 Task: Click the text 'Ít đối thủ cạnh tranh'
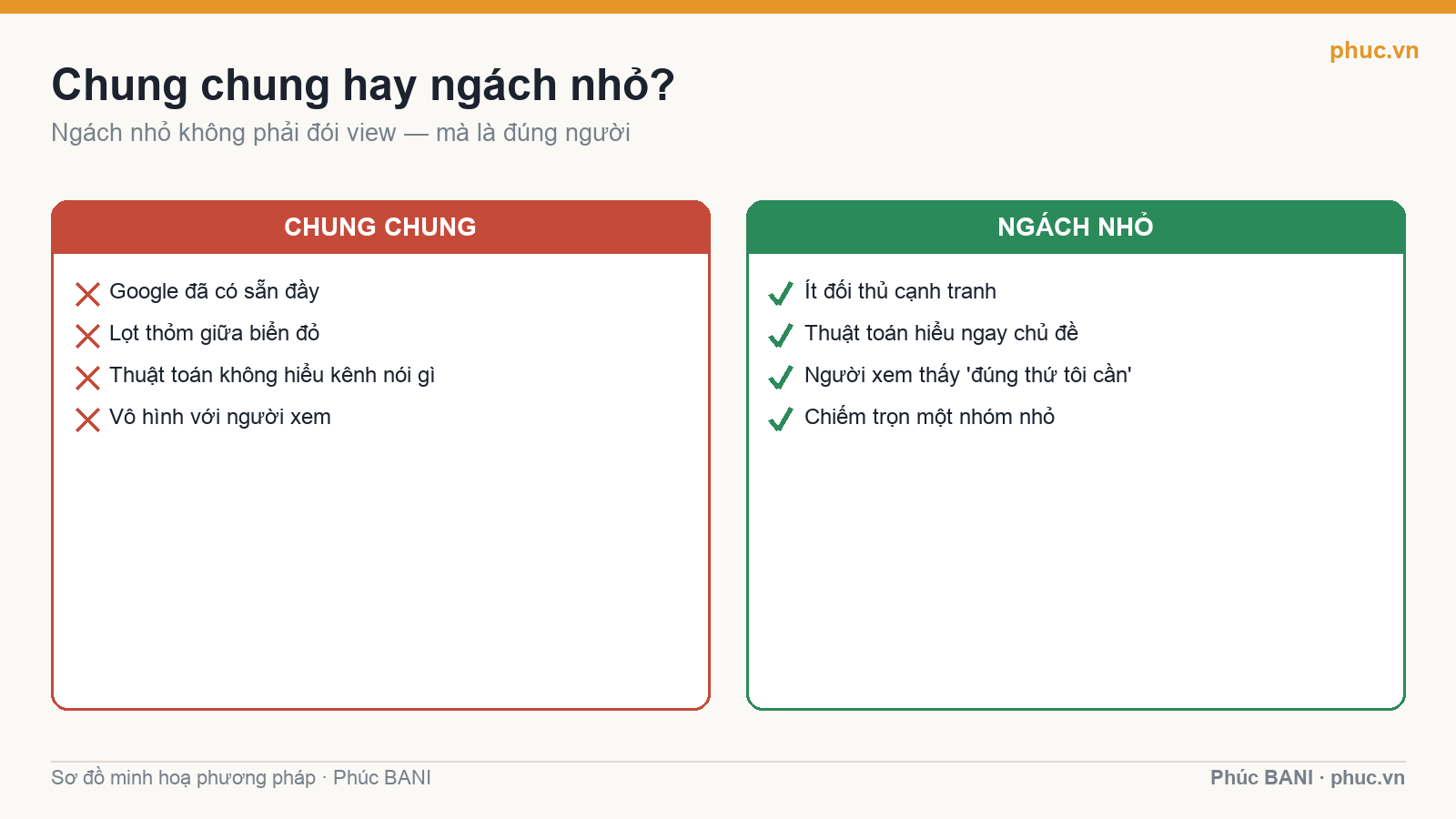[900, 291]
